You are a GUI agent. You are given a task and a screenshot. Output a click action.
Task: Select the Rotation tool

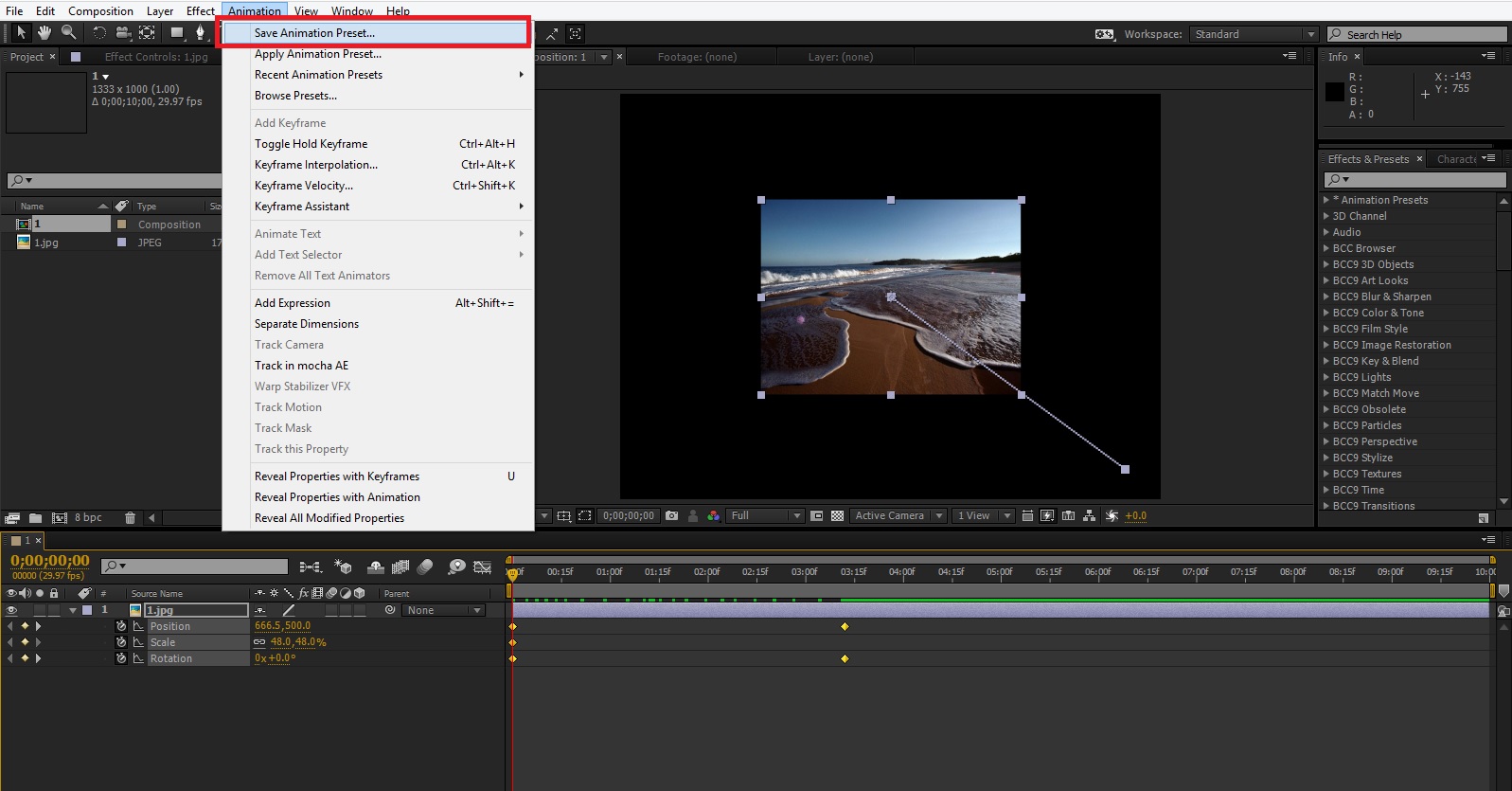click(x=99, y=33)
